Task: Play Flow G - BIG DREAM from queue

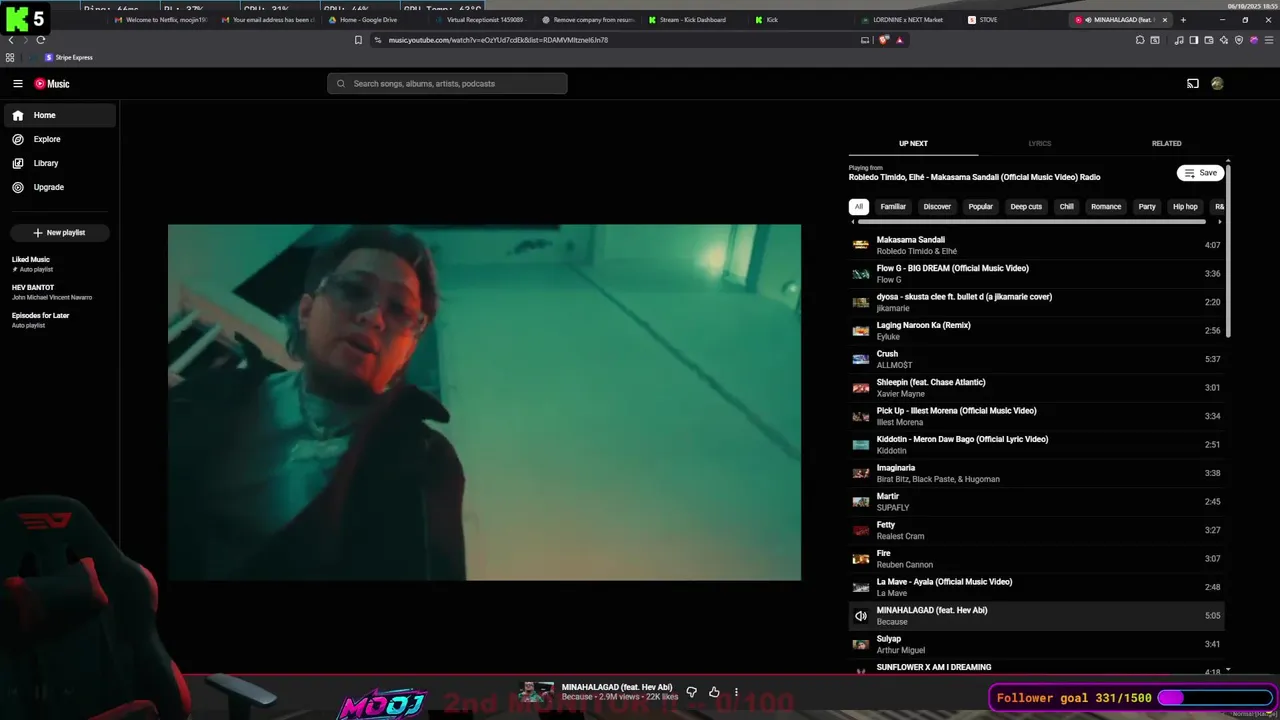Action: pyautogui.click(x=1036, y=274)
